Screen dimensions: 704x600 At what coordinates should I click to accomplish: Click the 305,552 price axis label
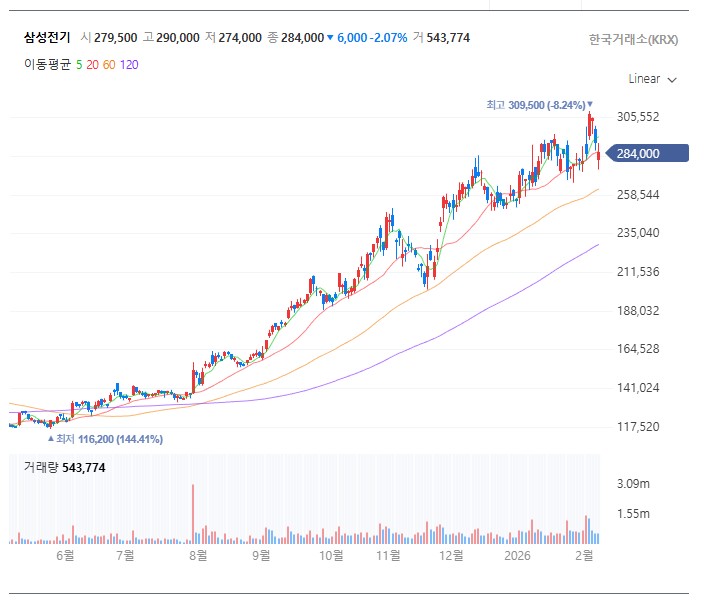(x=638, y=117)
